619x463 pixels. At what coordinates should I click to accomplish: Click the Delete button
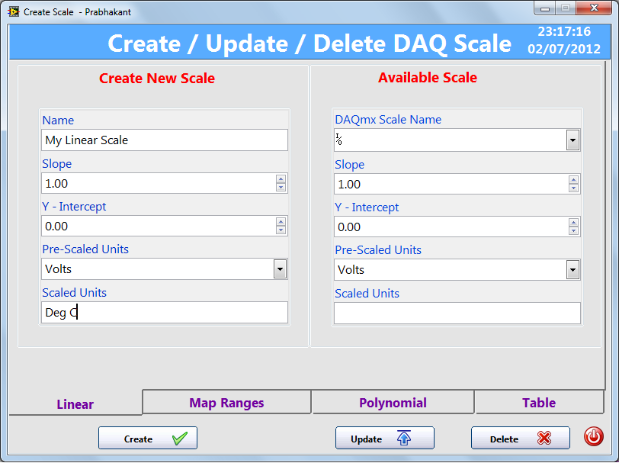tap(520, 438)
